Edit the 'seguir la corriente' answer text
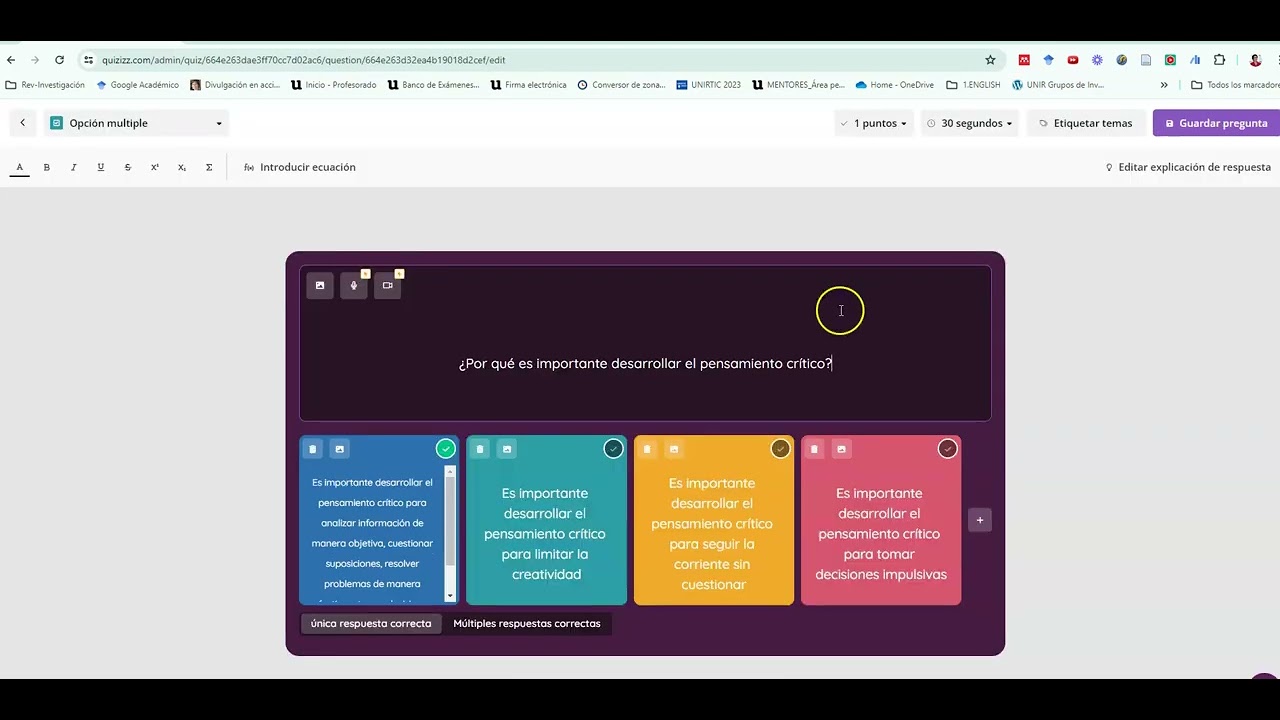The image size is (1280, 720). (x=712, y=534)
